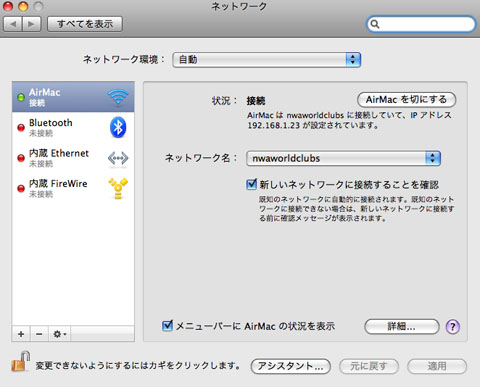Remove the selected service with the minus button
Viewport: 480px width, 387px height.
tap(39, 334)
